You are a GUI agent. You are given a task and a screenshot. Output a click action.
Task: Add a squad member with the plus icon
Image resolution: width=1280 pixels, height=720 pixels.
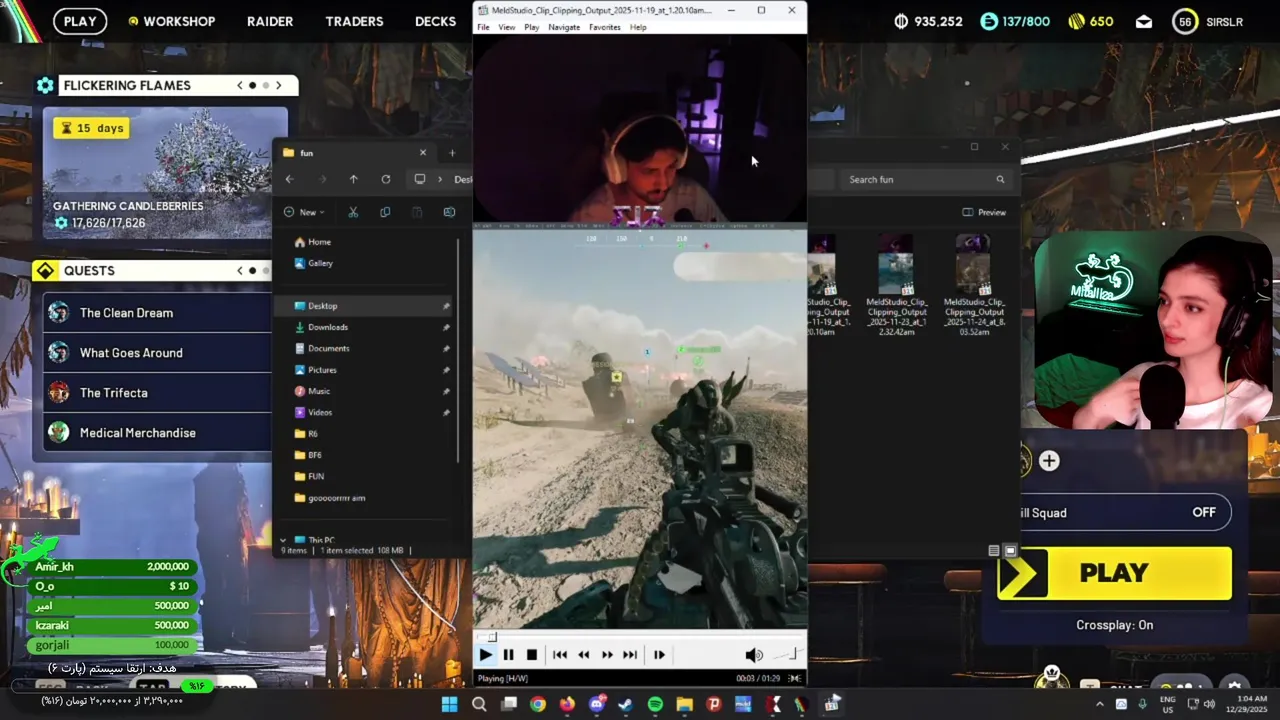[x=1049, y=461]
